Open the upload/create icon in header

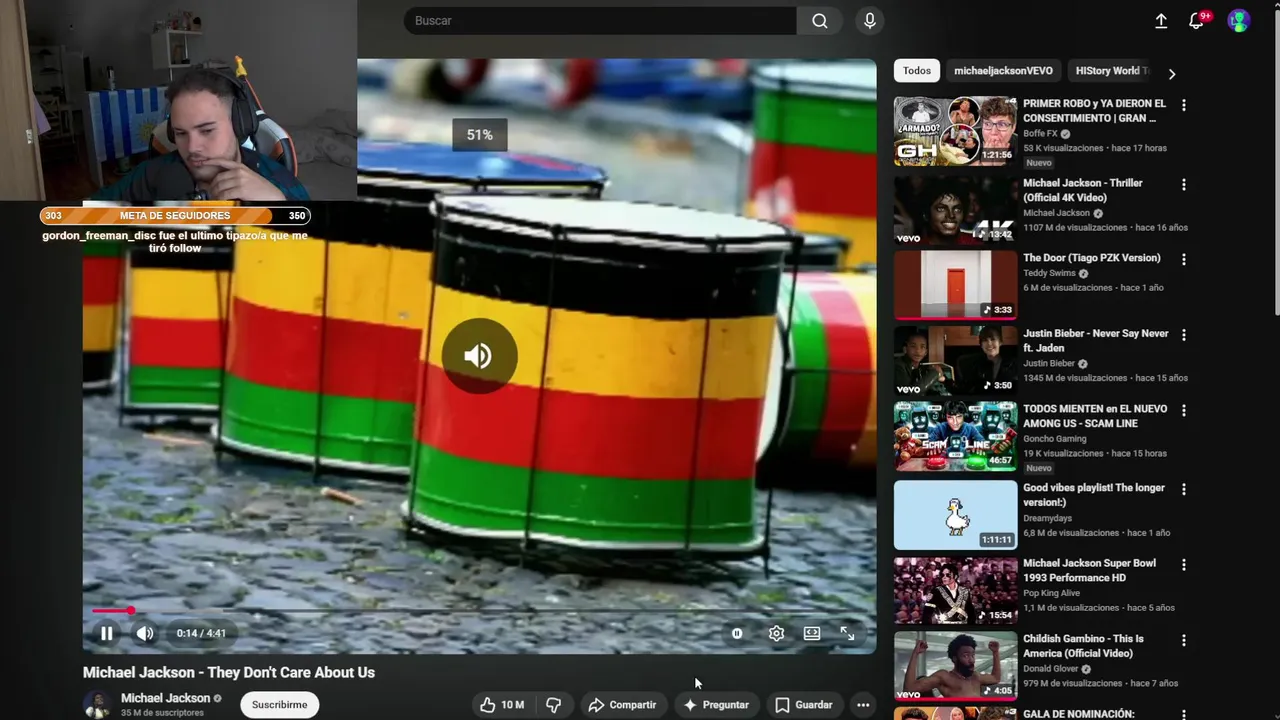1161,21
